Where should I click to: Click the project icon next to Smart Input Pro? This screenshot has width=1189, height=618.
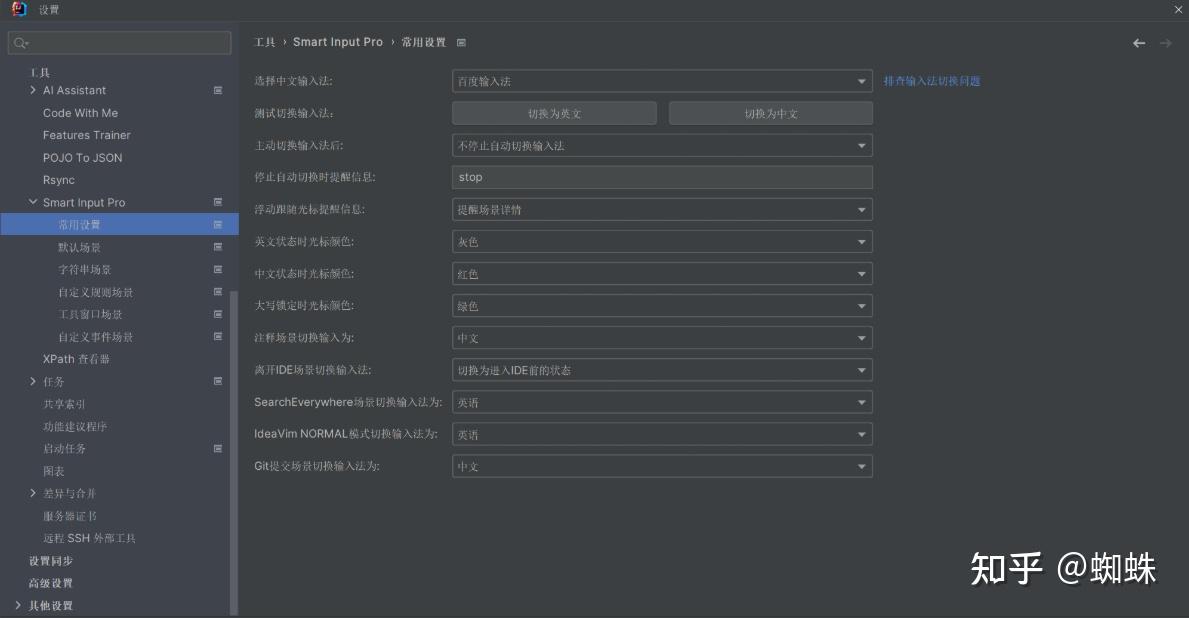click(218, 202)
